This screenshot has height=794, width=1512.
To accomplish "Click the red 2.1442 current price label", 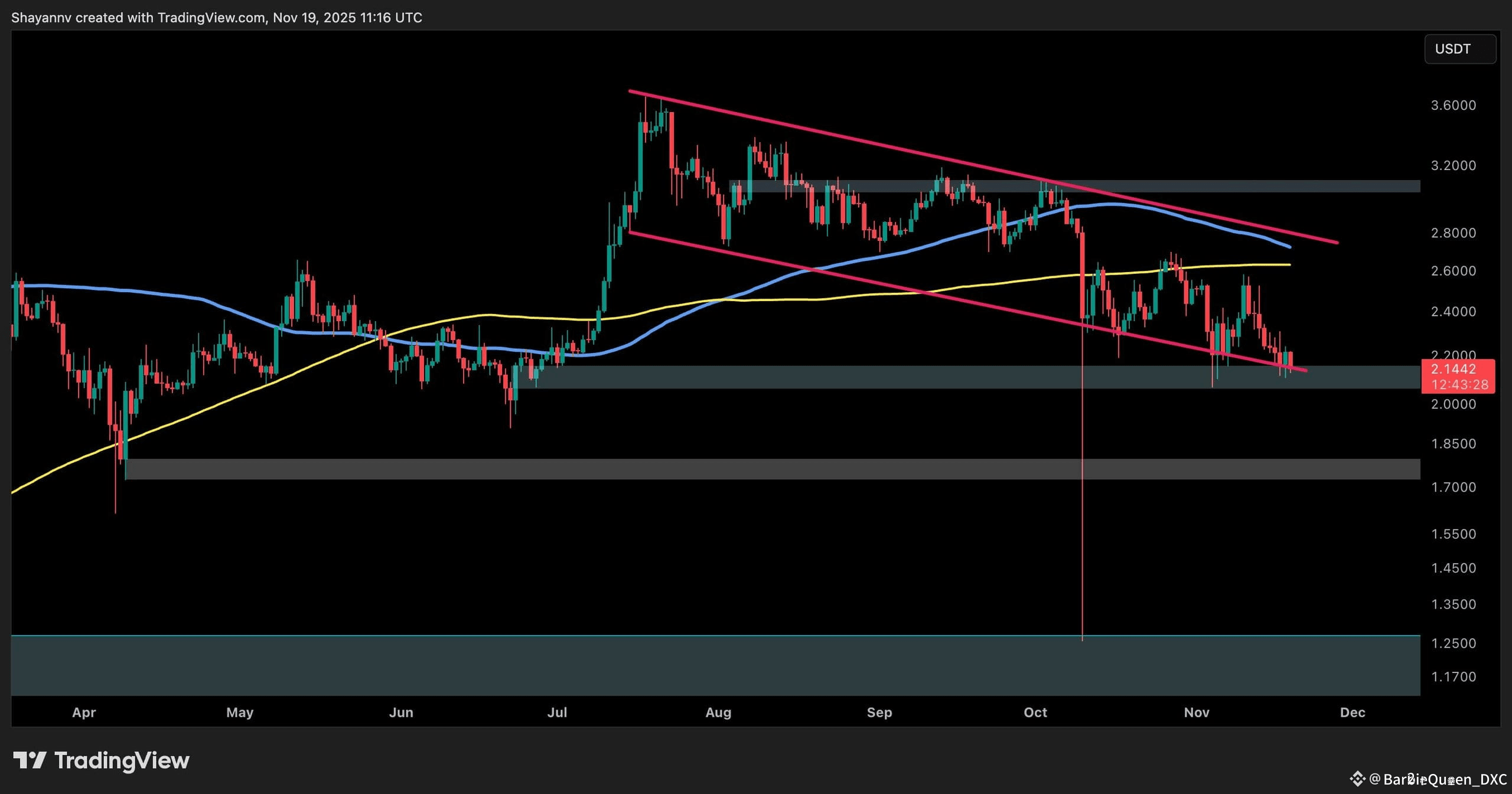I will [1453, 369].
